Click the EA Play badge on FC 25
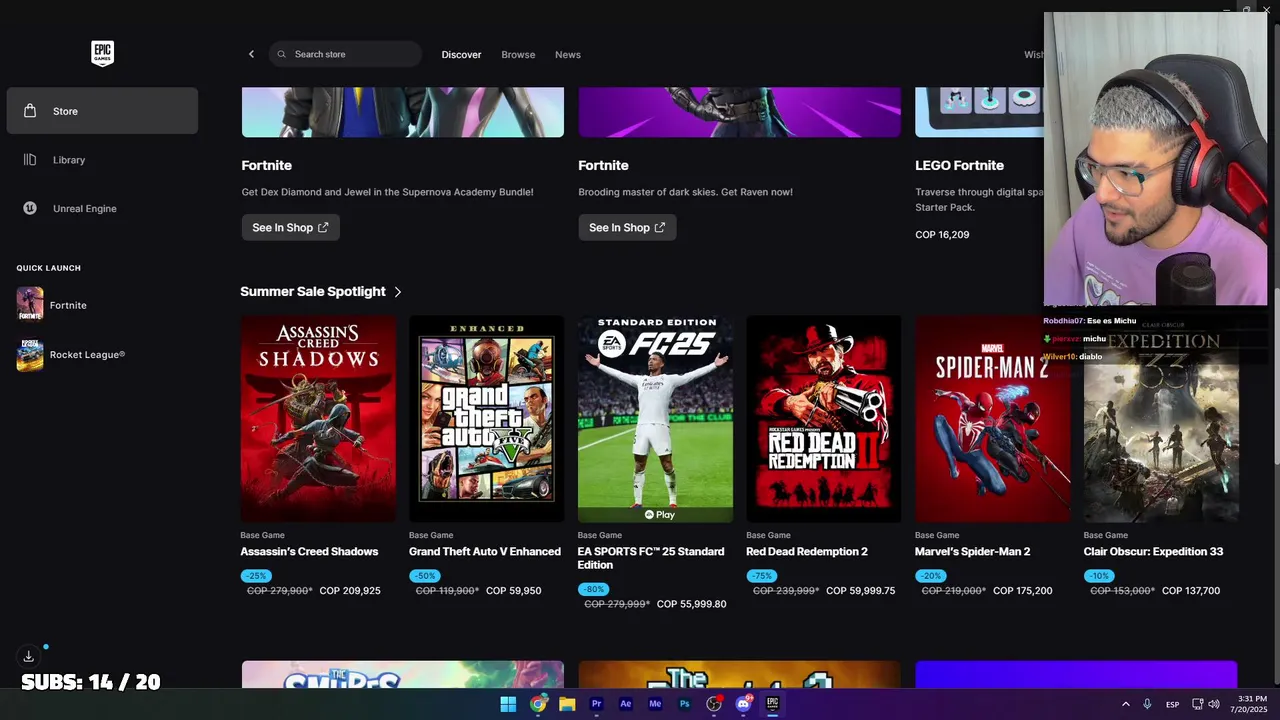1280x720 pixels. 659,515
